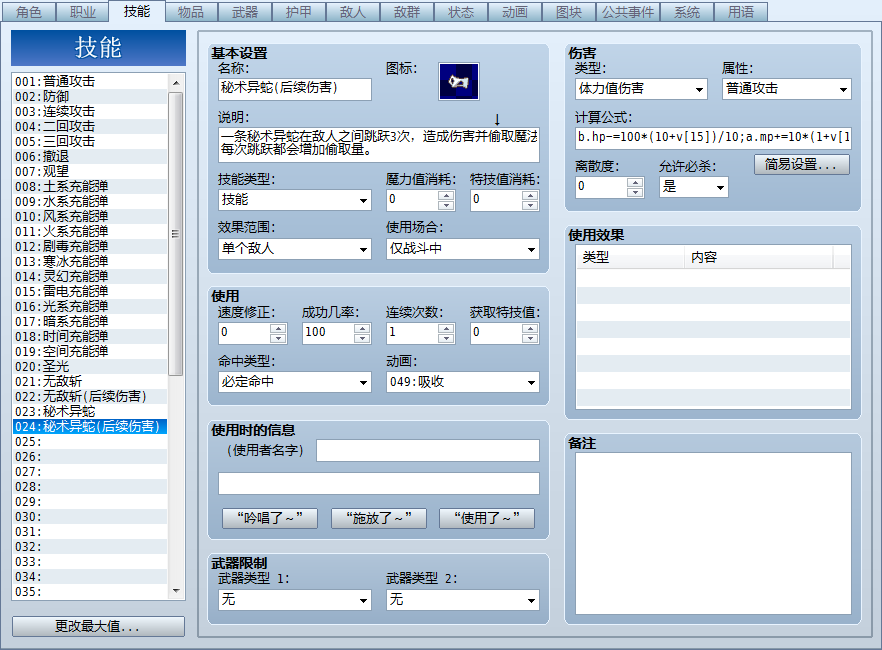The image size is (882, 650).
Task: Click the skill list scroll down arrow
Action: point(176,591)
